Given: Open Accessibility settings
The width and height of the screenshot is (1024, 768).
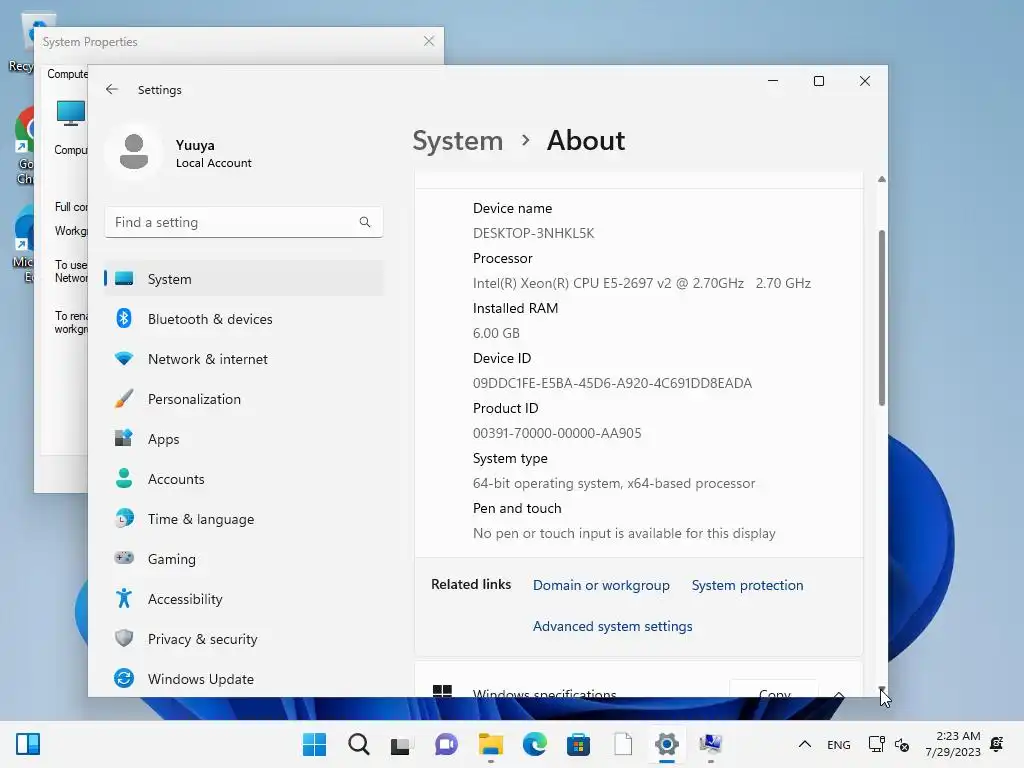Looking at the screenshot, I should (x=243, y=599).
